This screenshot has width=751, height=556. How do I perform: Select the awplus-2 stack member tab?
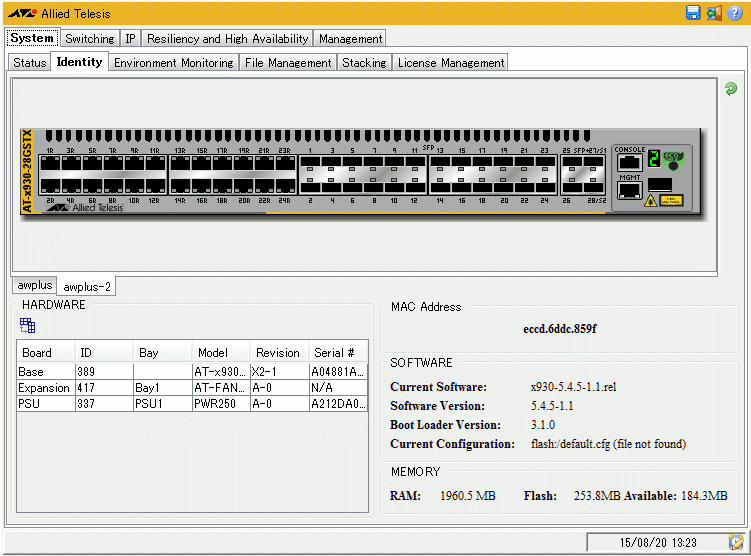coord(88,287)
